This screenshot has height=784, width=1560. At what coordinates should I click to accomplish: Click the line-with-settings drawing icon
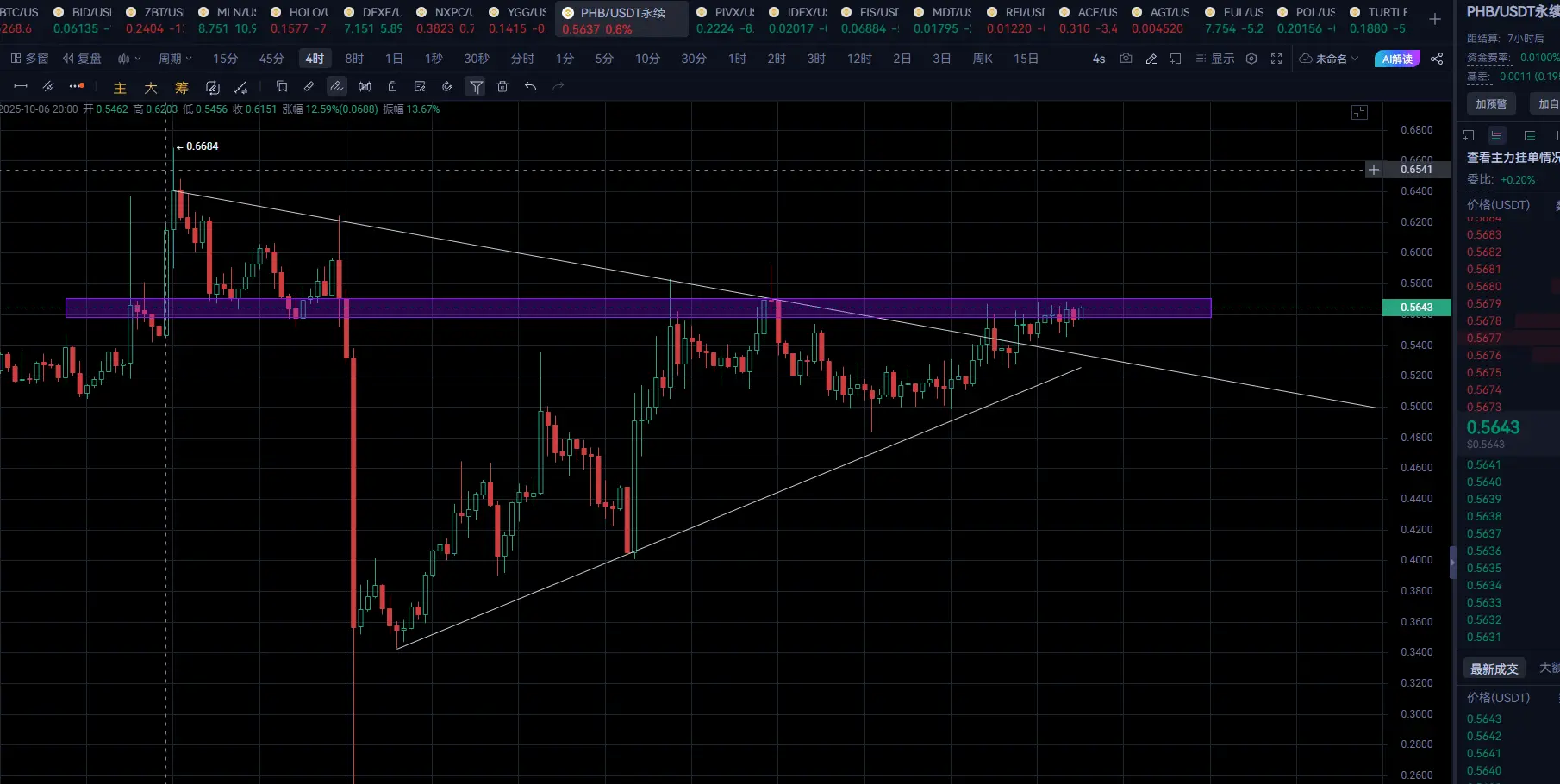(241, 87)
